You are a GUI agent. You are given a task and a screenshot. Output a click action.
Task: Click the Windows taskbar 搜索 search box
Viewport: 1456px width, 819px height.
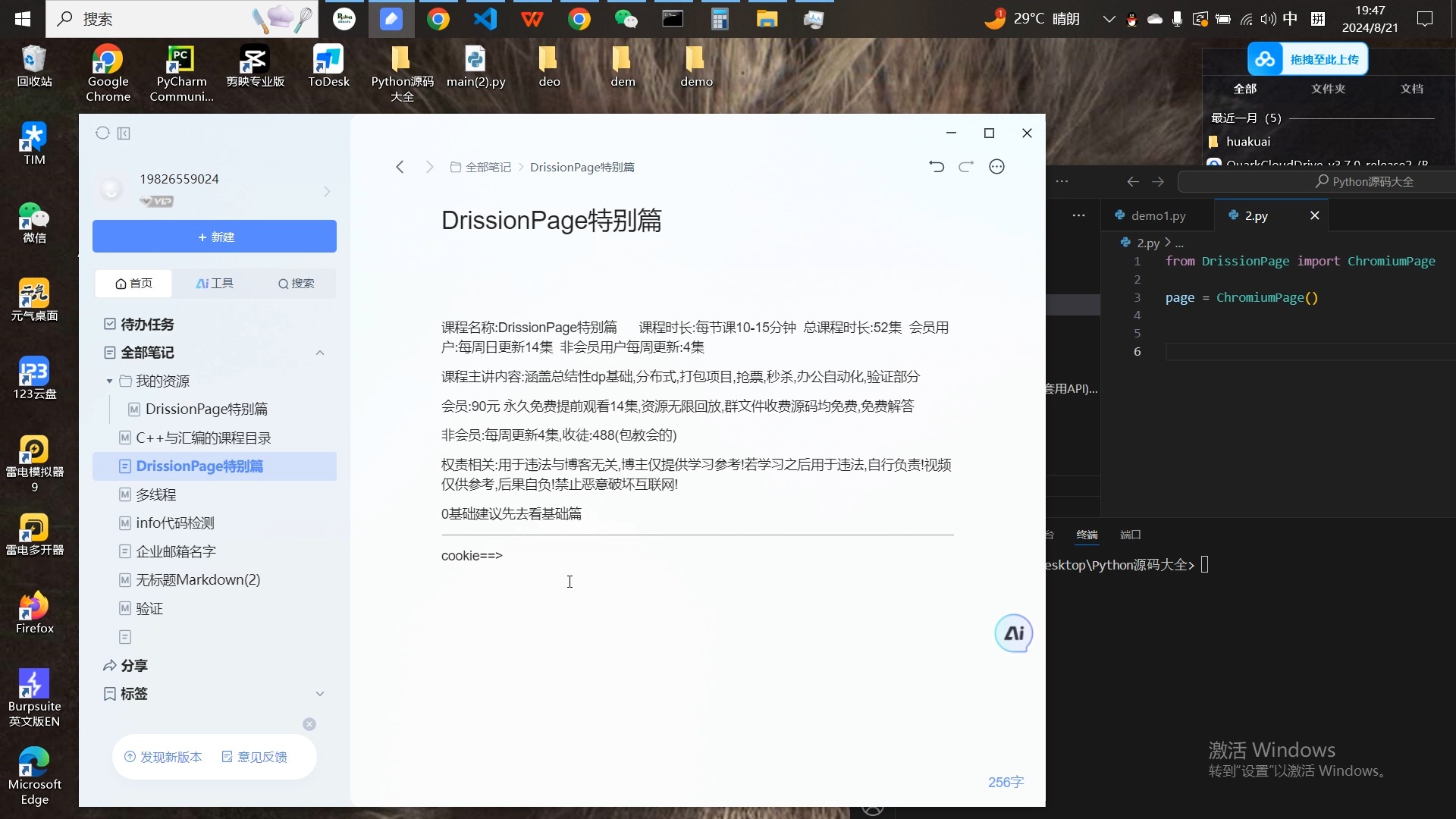(182, 19)
